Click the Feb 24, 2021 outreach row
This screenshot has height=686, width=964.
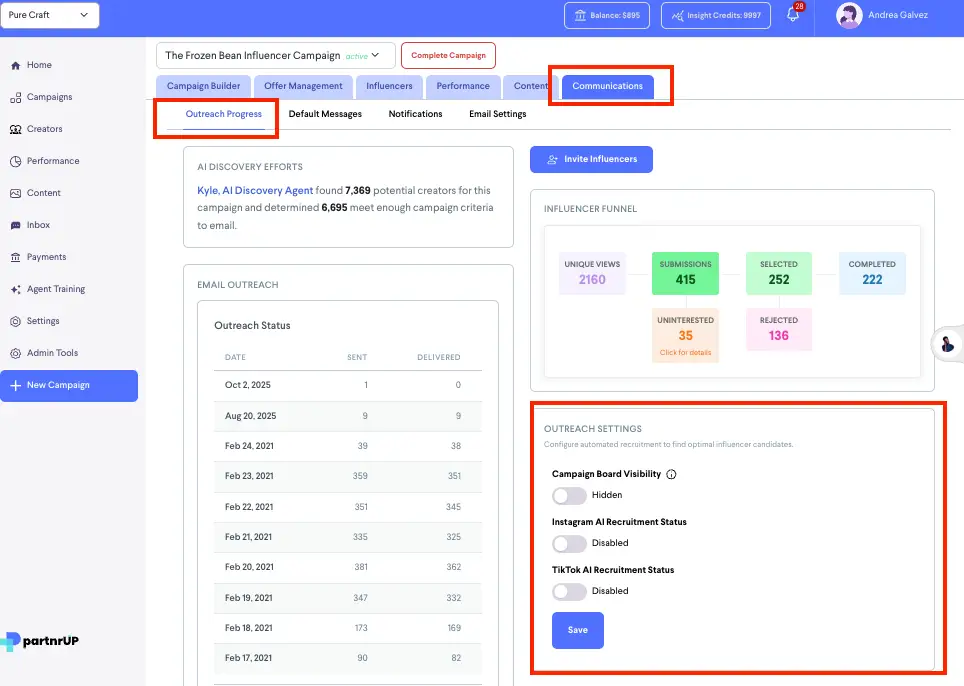[348, 446]
